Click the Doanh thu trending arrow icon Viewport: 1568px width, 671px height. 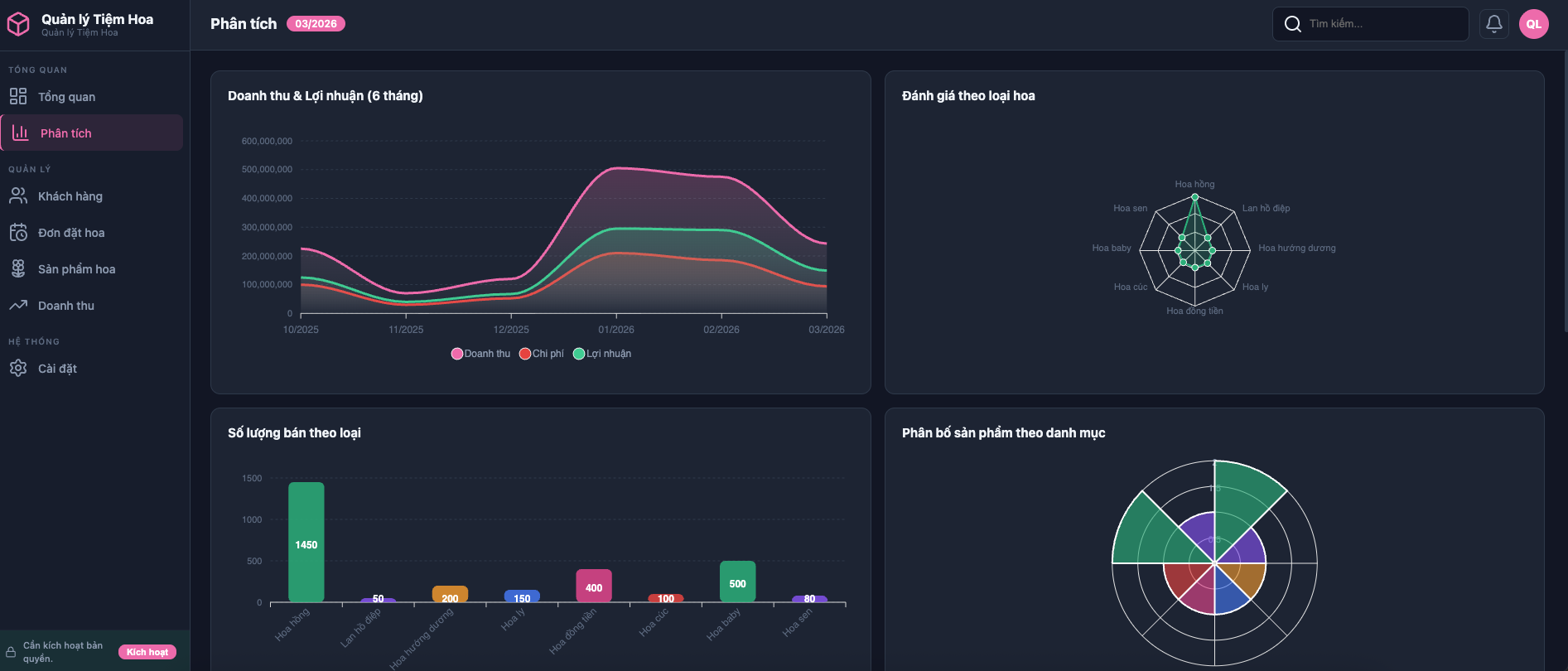tap(18, 306)
